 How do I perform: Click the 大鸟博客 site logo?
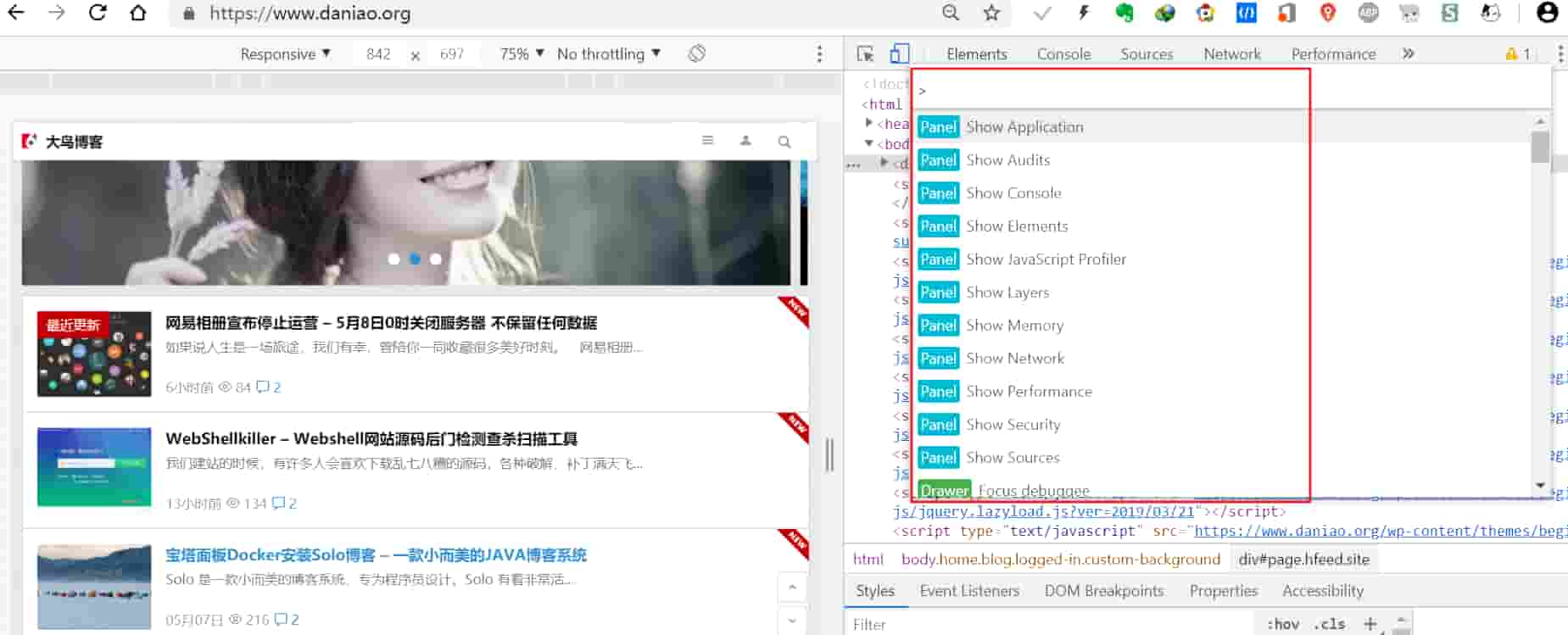click(x=62, y=142)
